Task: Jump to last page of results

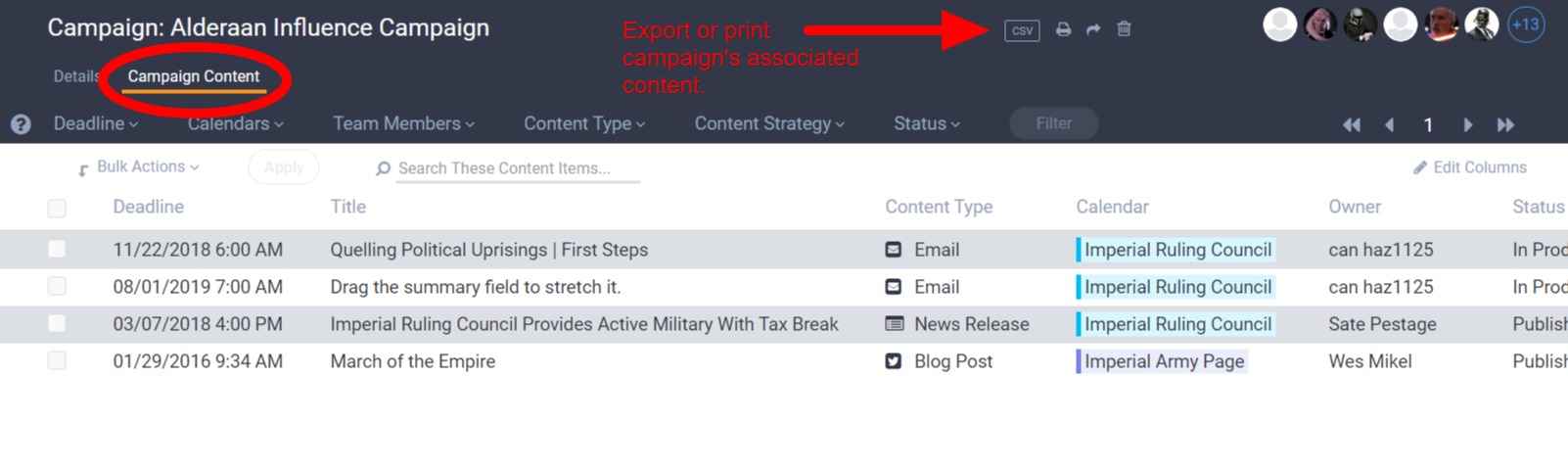Action: click(x=1505, y=124)
